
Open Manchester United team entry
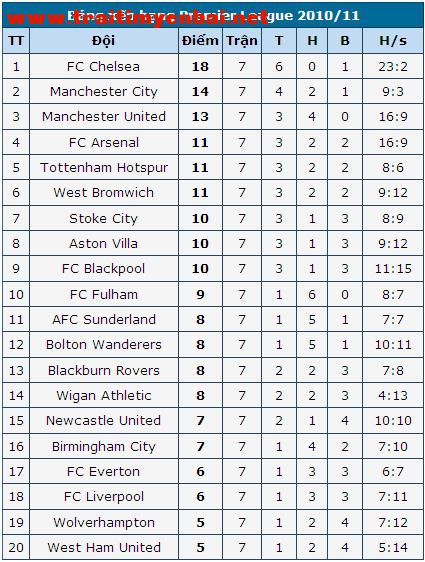104,117
